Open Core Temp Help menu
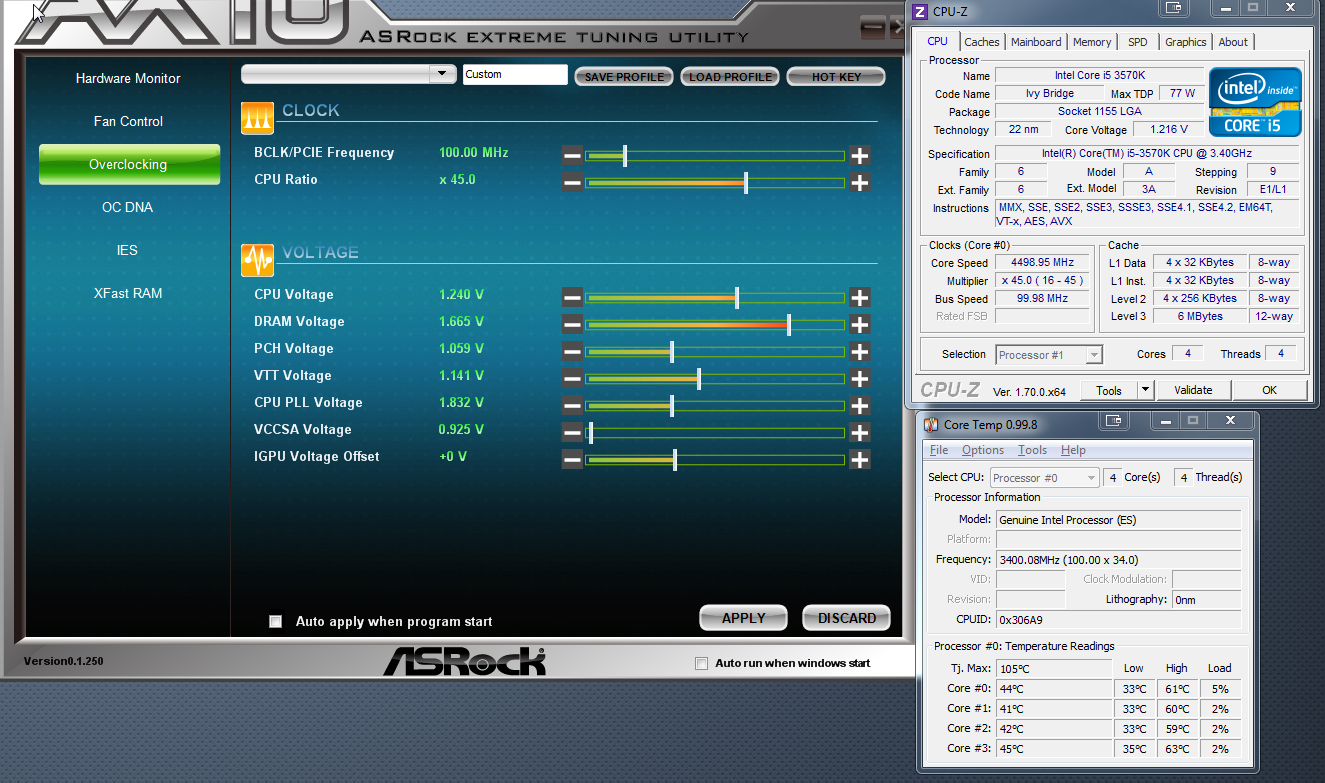1325x783 pixels. click(1073, 450)
